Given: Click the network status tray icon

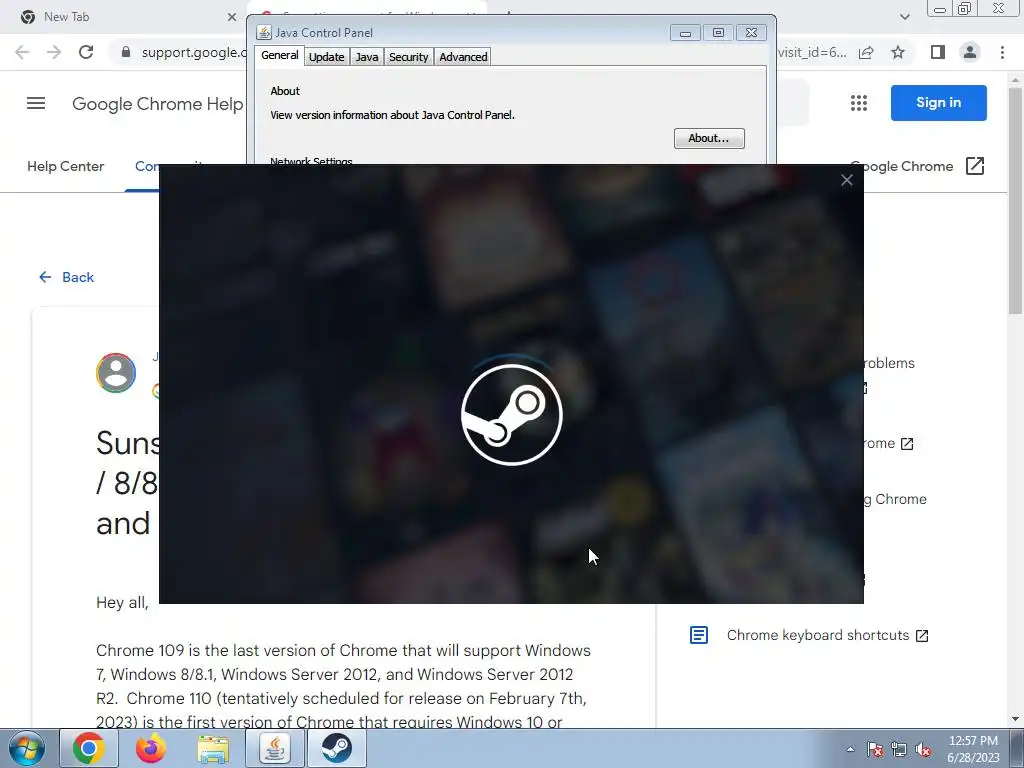Looking at the screenshot, I should (899, 750).
